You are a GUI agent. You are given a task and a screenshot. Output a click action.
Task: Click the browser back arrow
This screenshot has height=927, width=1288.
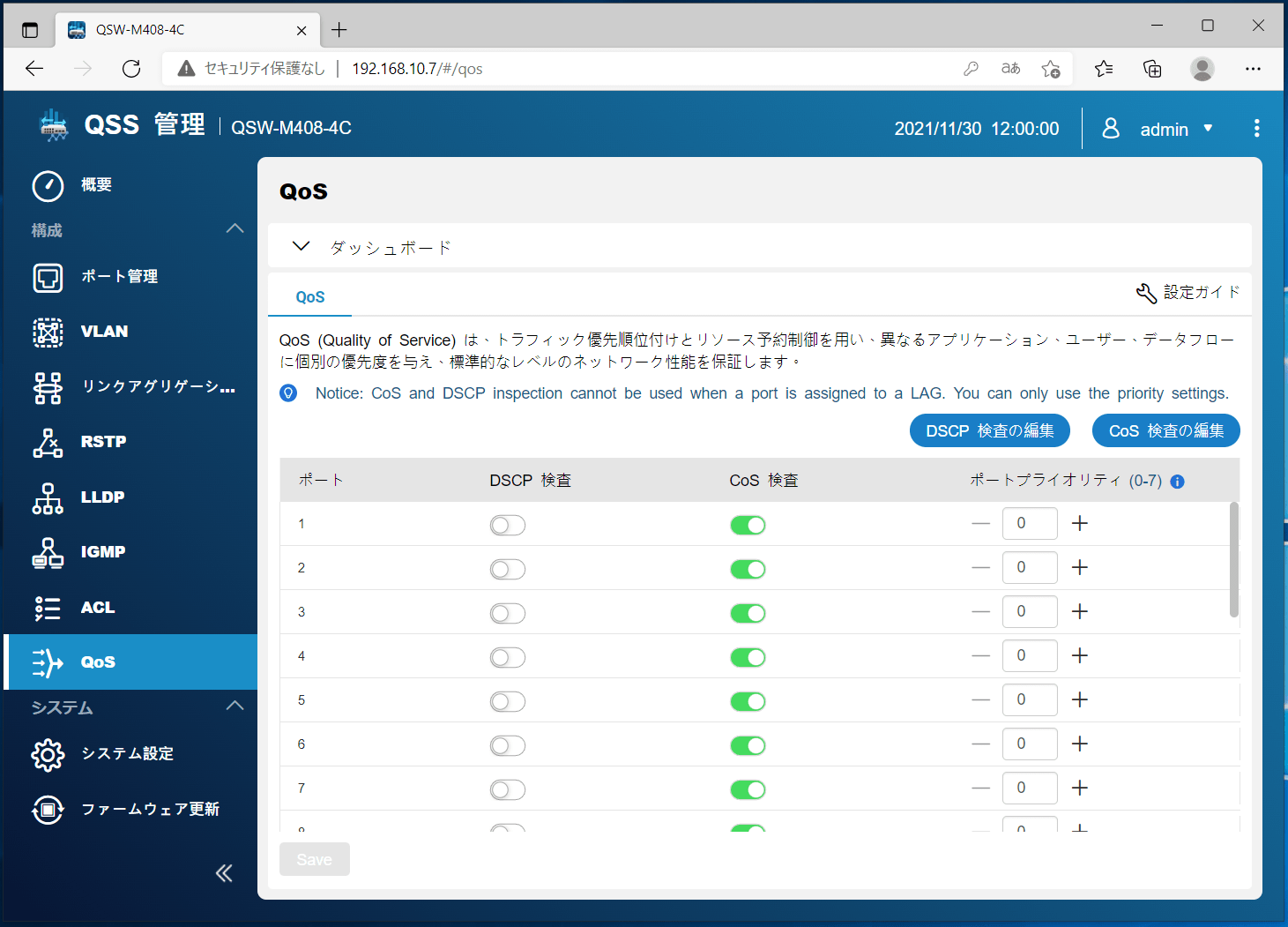(x=34, y=69)
